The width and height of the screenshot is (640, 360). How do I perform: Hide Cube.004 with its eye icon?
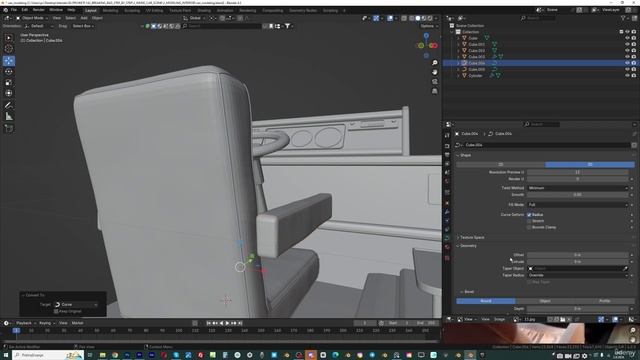(x=627, y=63)
